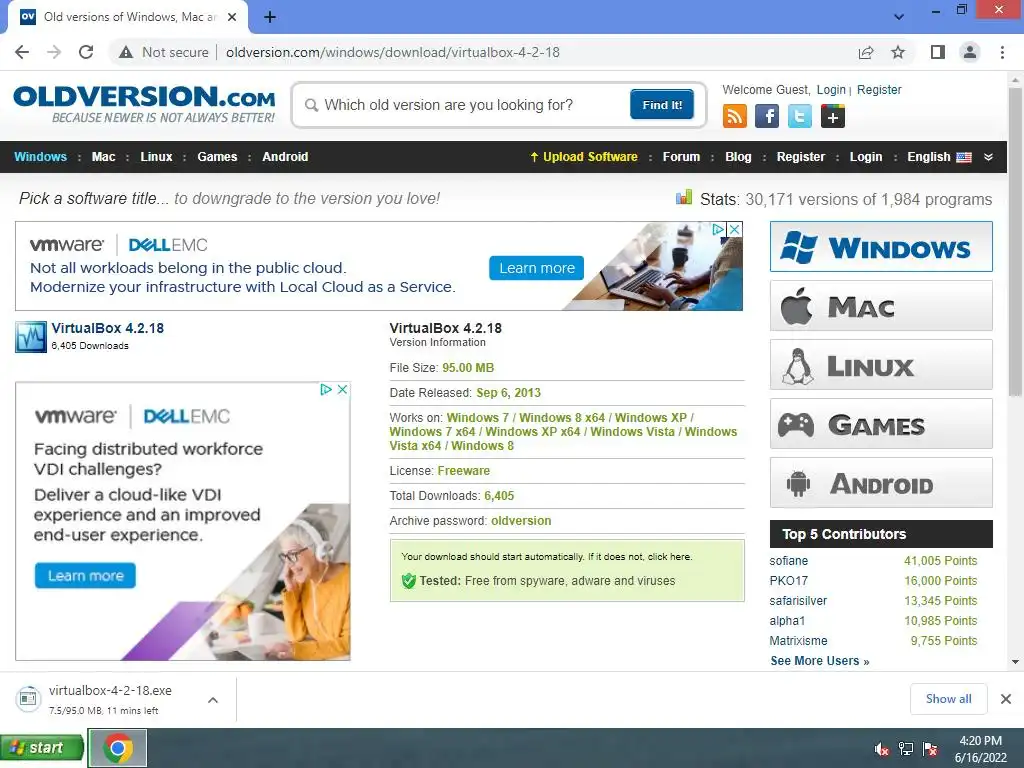This screenshot has height=768, width=1024.
Task: Open the Linux nav menu item
Action: [x=156, y=157]
